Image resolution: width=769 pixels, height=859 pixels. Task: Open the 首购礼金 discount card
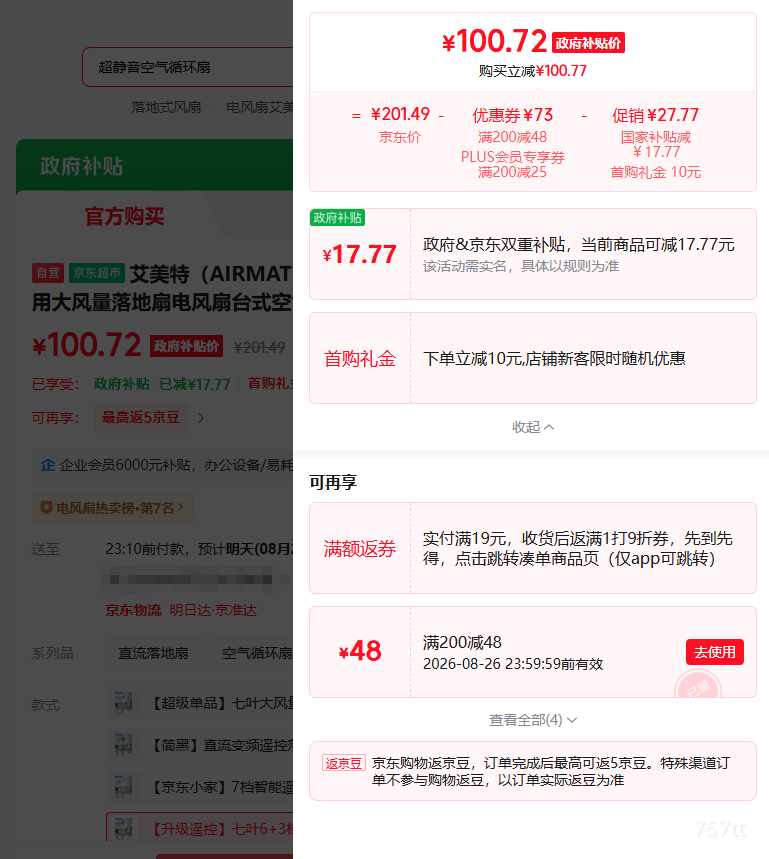coord(533,358)
